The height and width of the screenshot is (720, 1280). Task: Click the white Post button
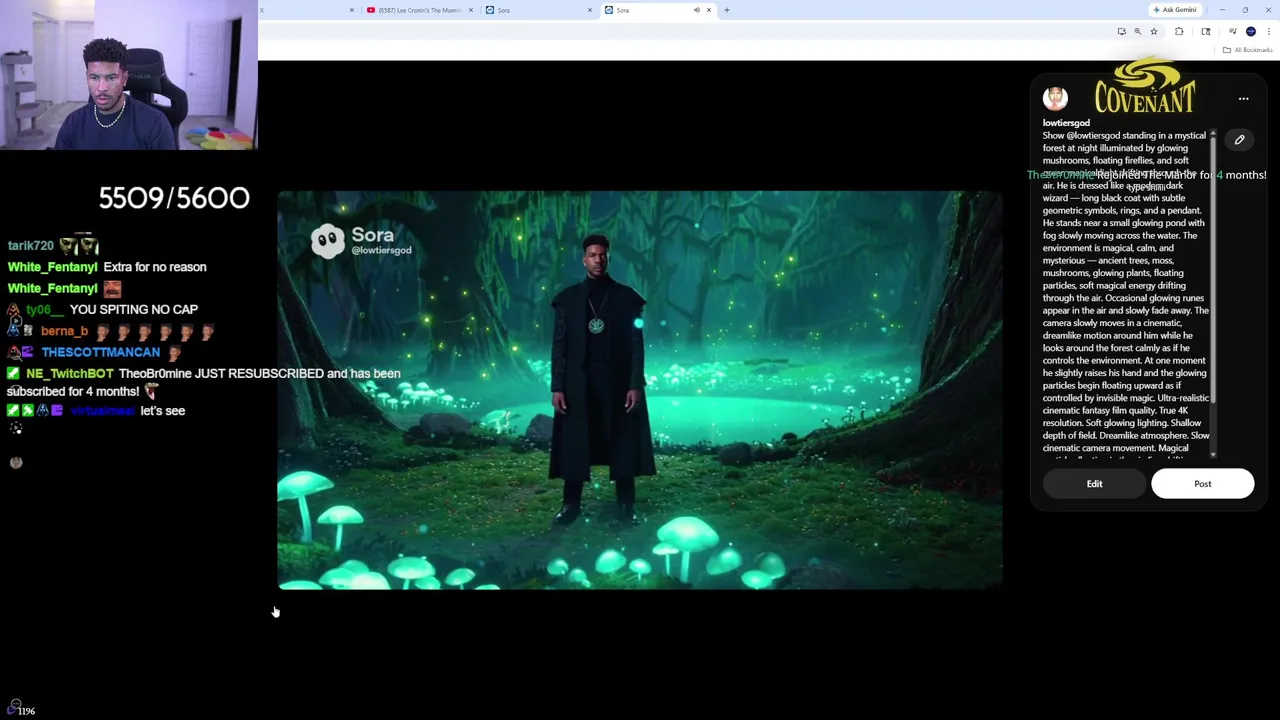click(1202, 484)
